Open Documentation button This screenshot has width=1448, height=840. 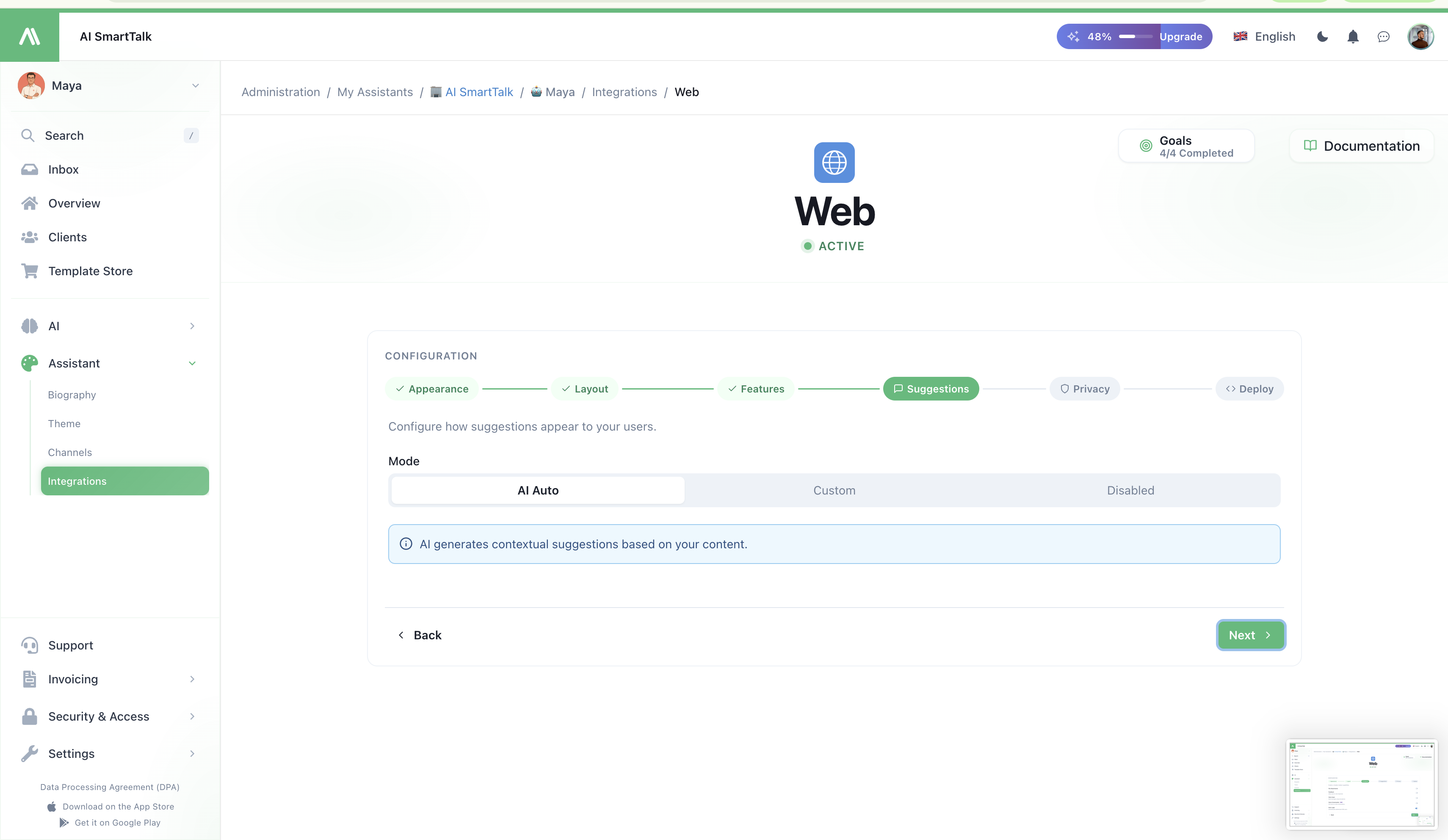click(1361, 146)
